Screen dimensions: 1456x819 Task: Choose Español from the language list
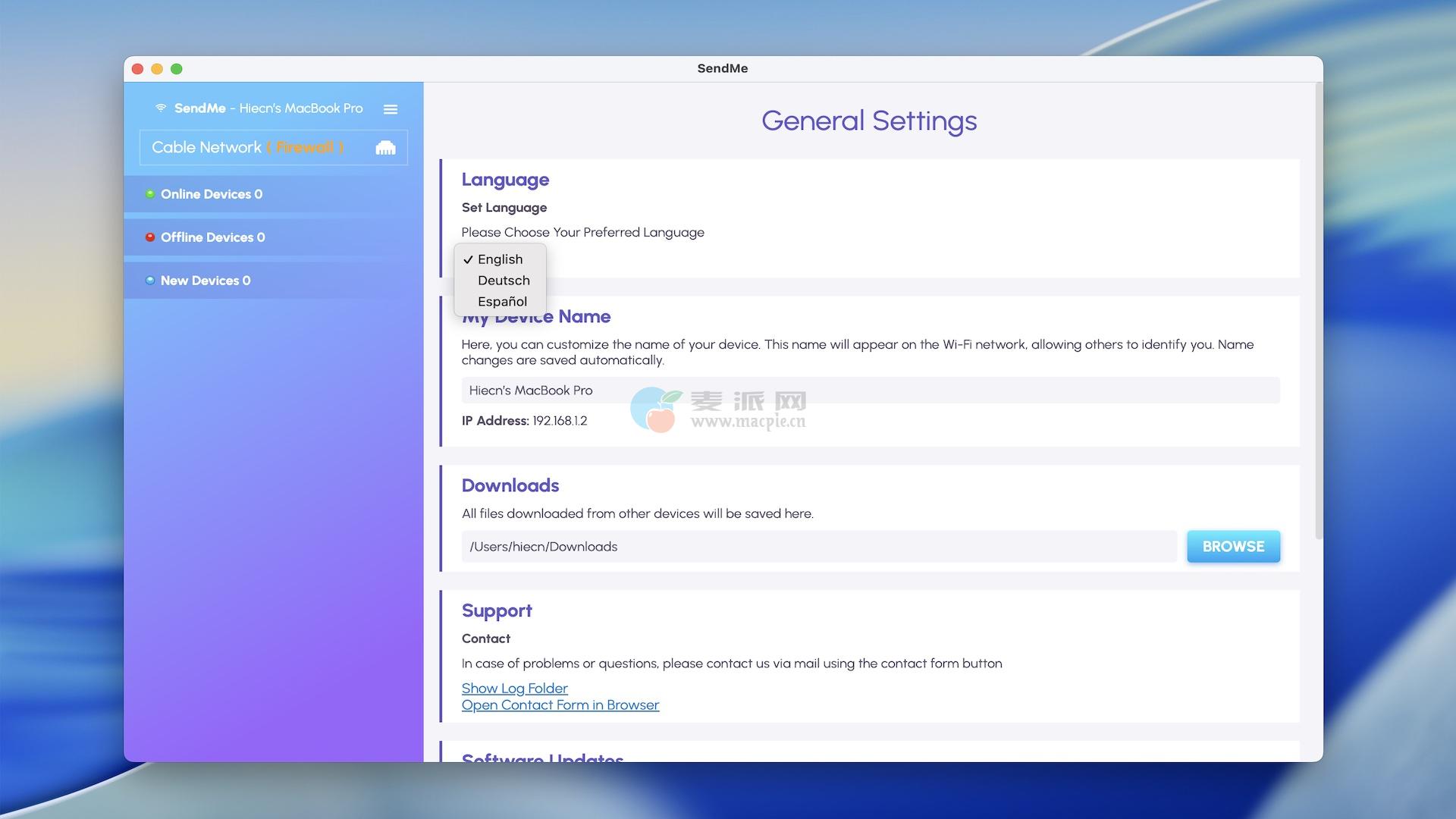502,302
